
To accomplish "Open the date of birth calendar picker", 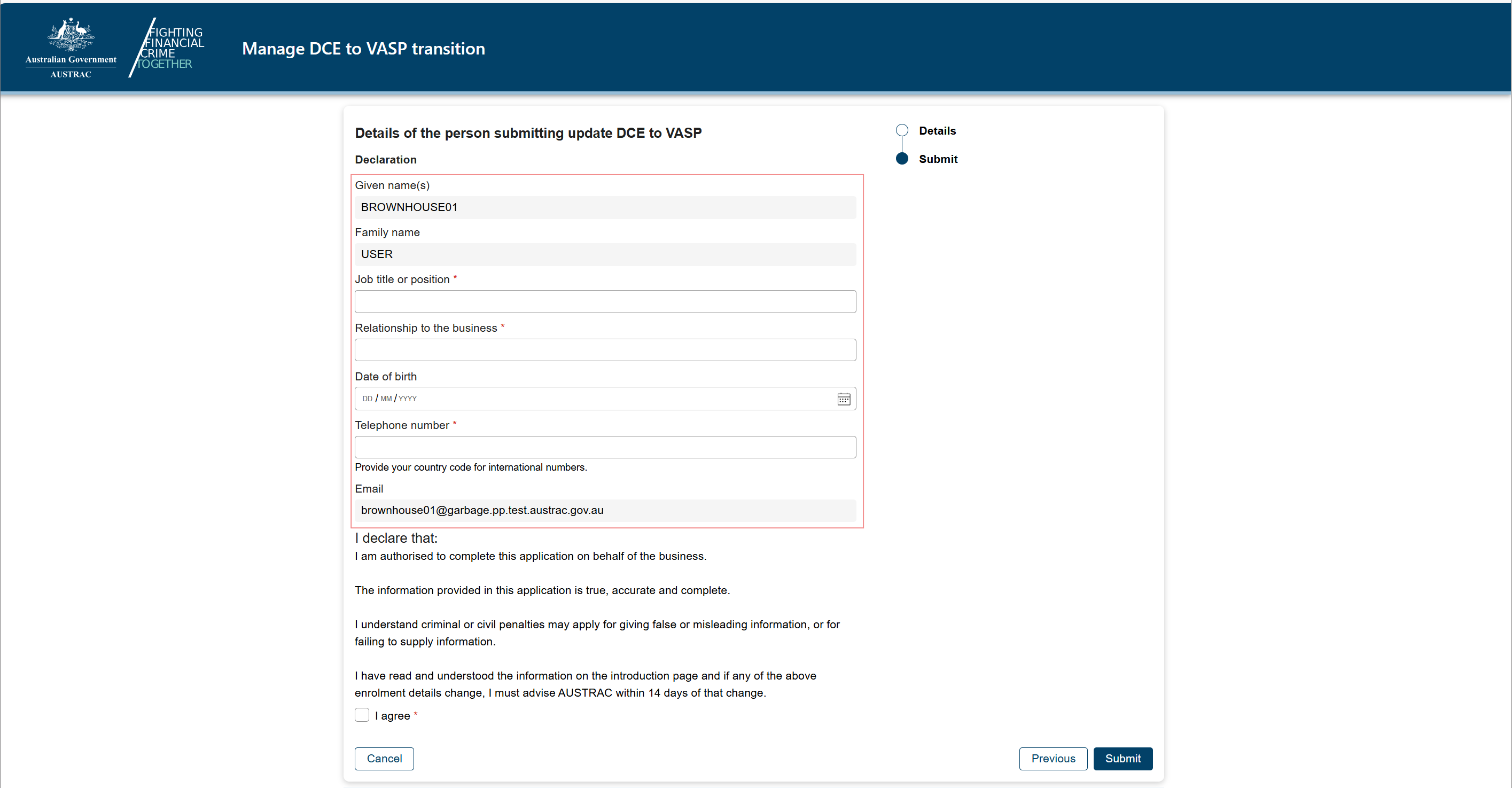I will pos(844,399).
